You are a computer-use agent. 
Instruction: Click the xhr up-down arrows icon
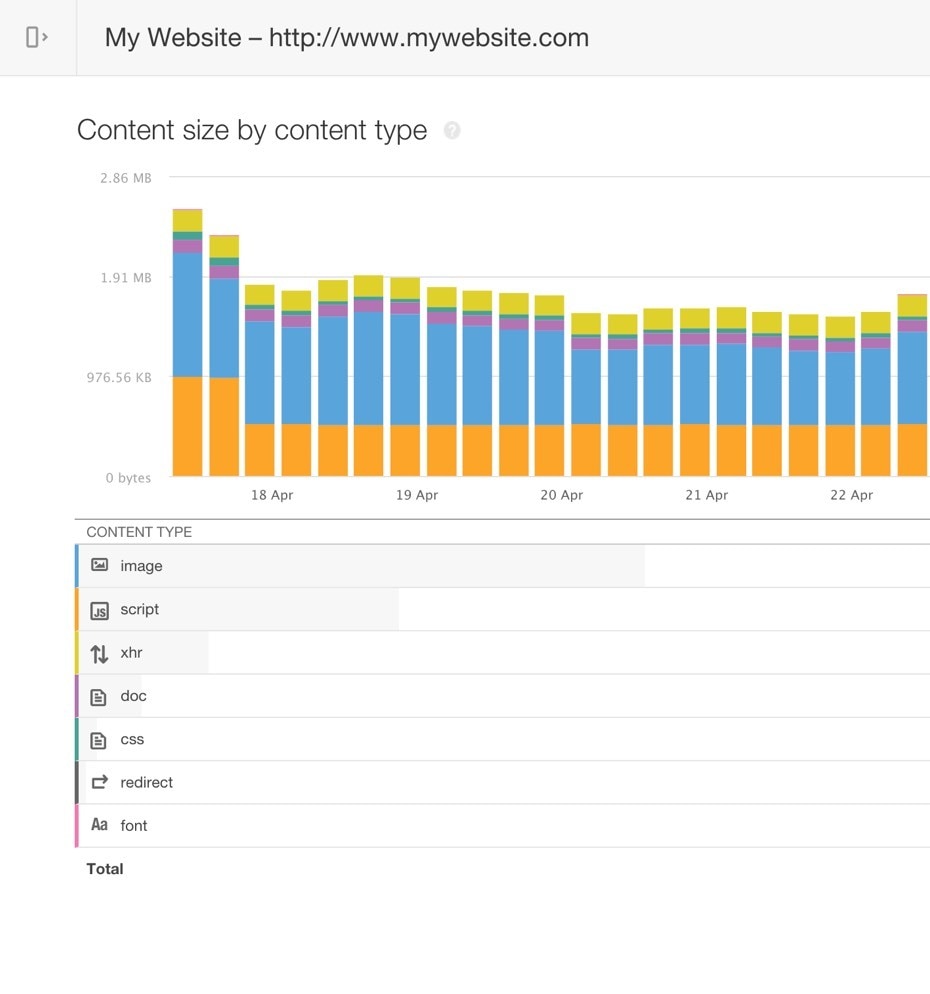[x=99, y=654]
